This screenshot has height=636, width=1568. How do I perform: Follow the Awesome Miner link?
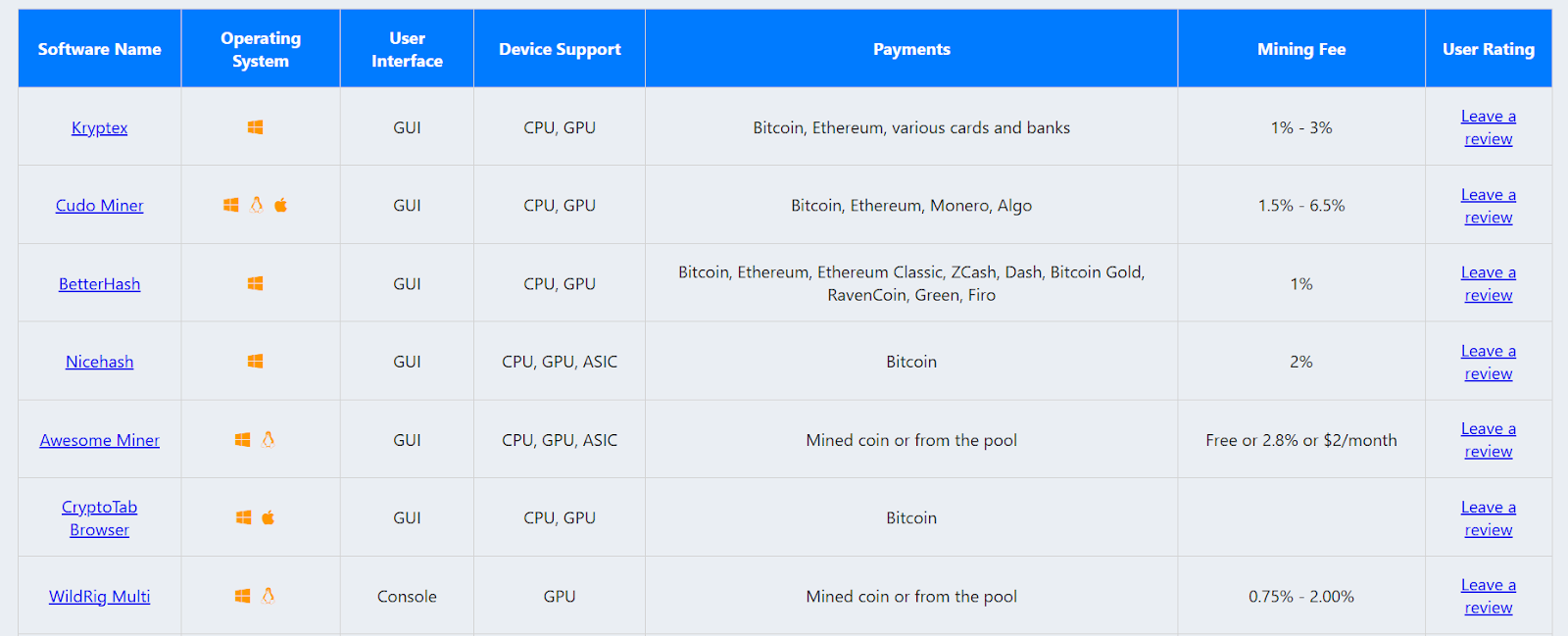(99, 440)
